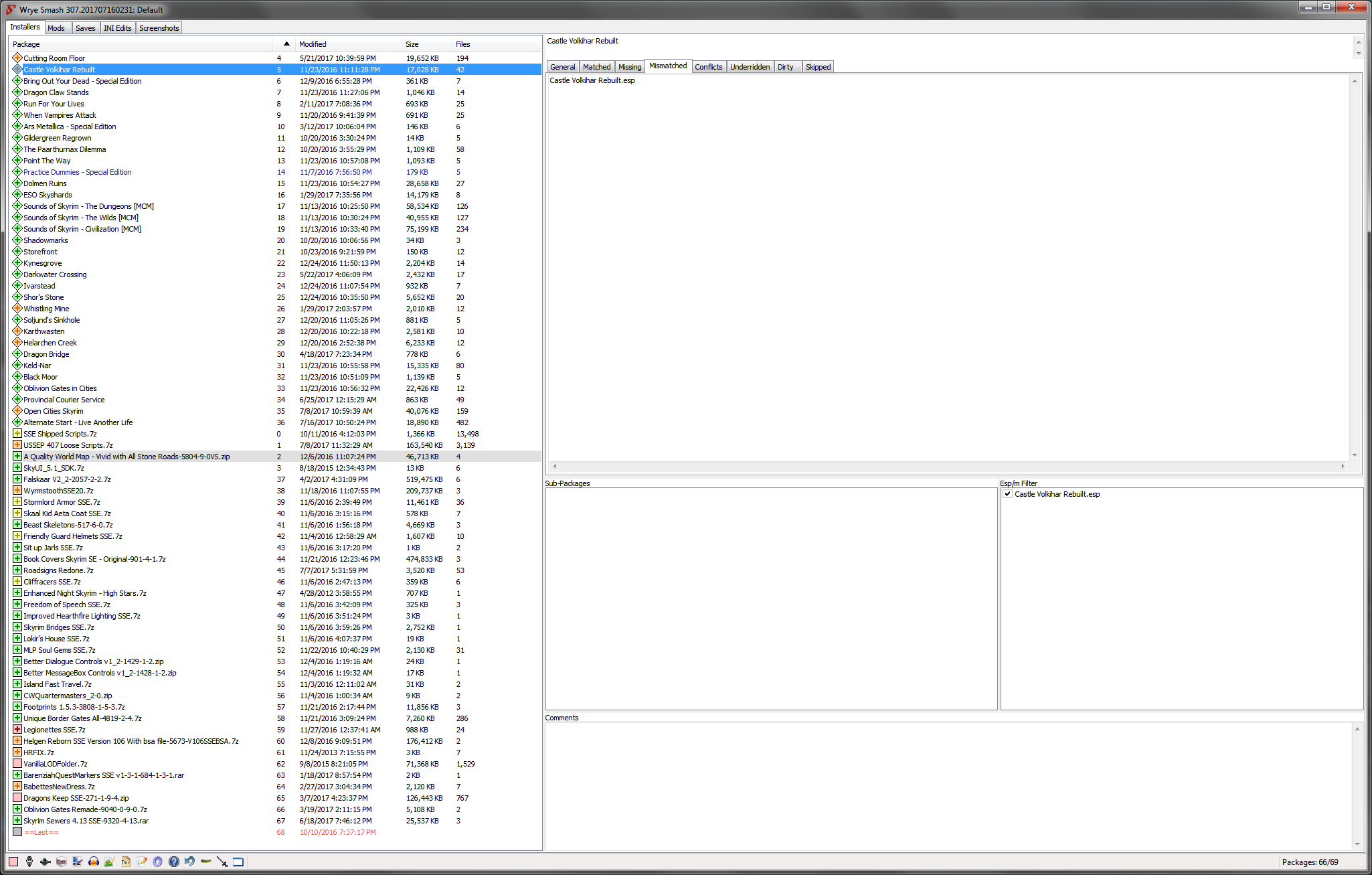Click the green square icon beside Falskaar V2_2
1372x875 pixels.
pos(17,479)
